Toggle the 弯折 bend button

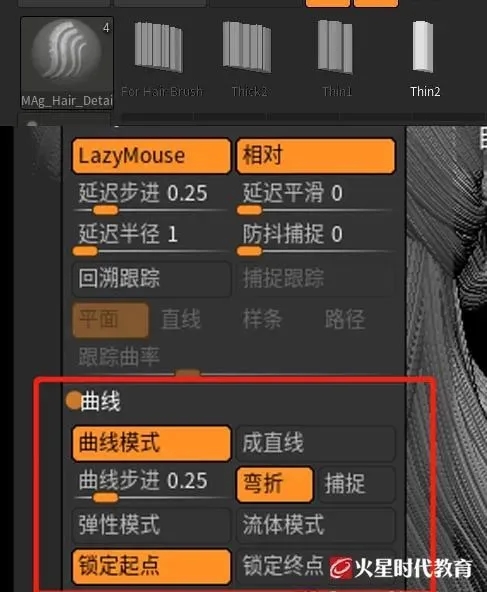[x=274, y=484]
